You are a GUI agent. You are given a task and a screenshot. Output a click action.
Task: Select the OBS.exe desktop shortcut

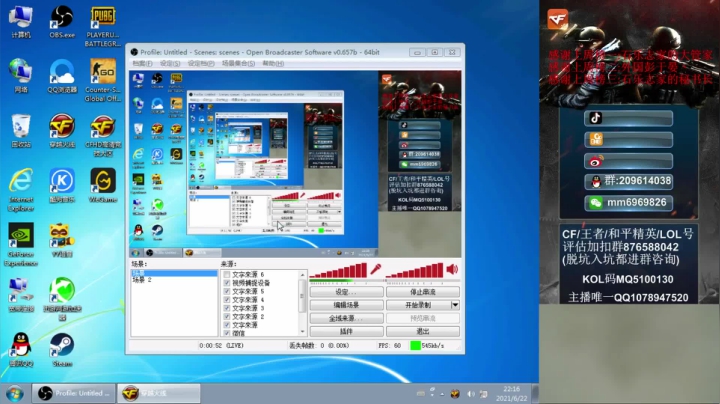[x=62, y=22]
